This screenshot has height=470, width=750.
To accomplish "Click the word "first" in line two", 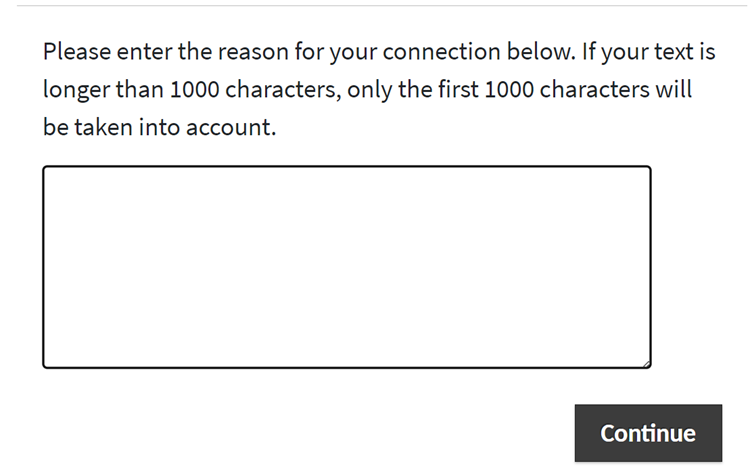I will point(455,90).
